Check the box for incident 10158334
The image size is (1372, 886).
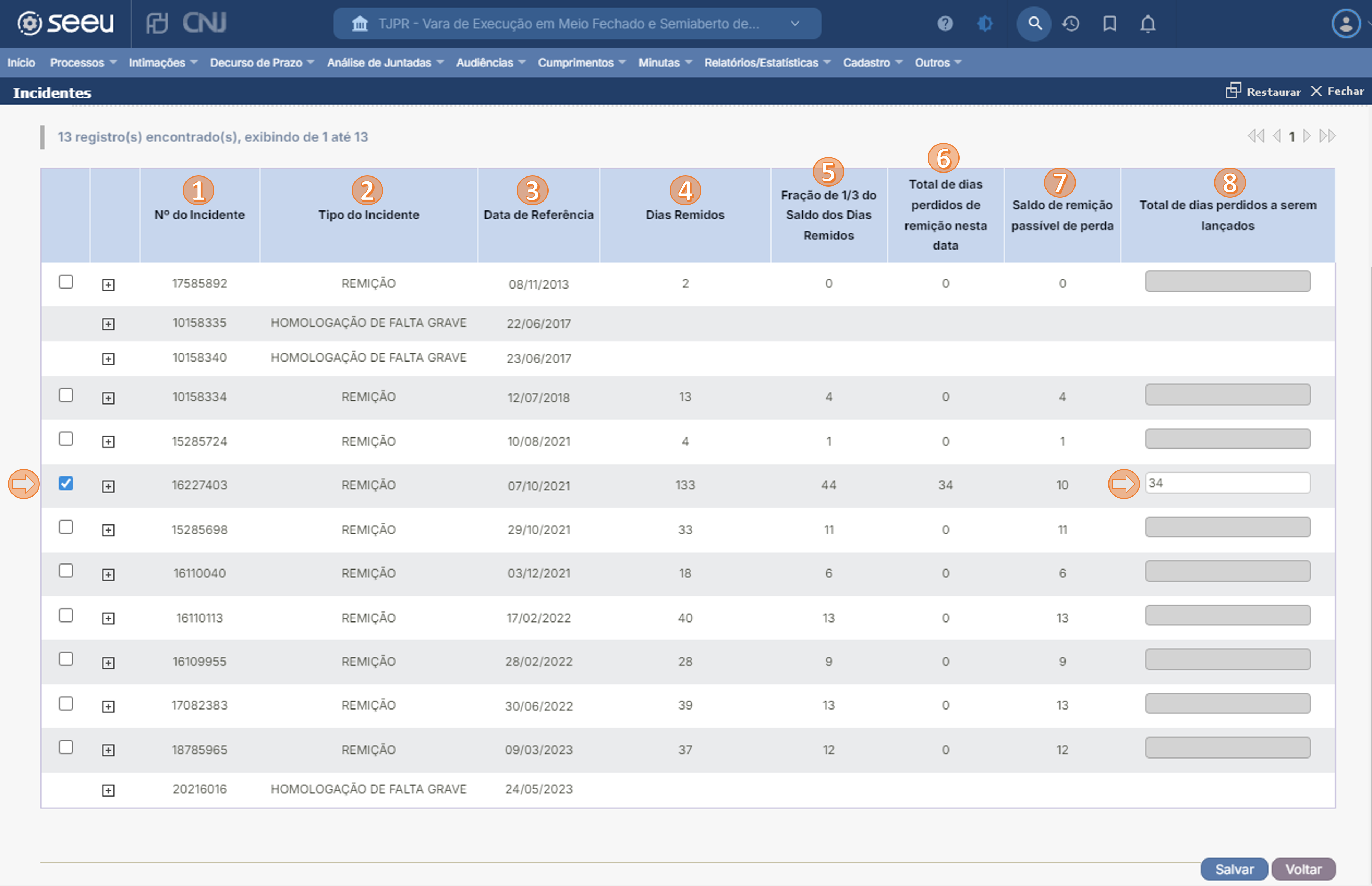coord(66,395)
